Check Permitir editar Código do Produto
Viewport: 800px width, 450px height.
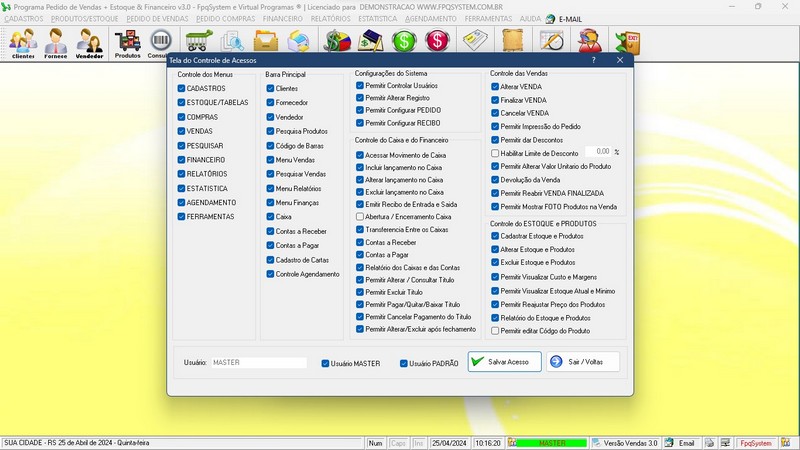click(x=495, y=331)
